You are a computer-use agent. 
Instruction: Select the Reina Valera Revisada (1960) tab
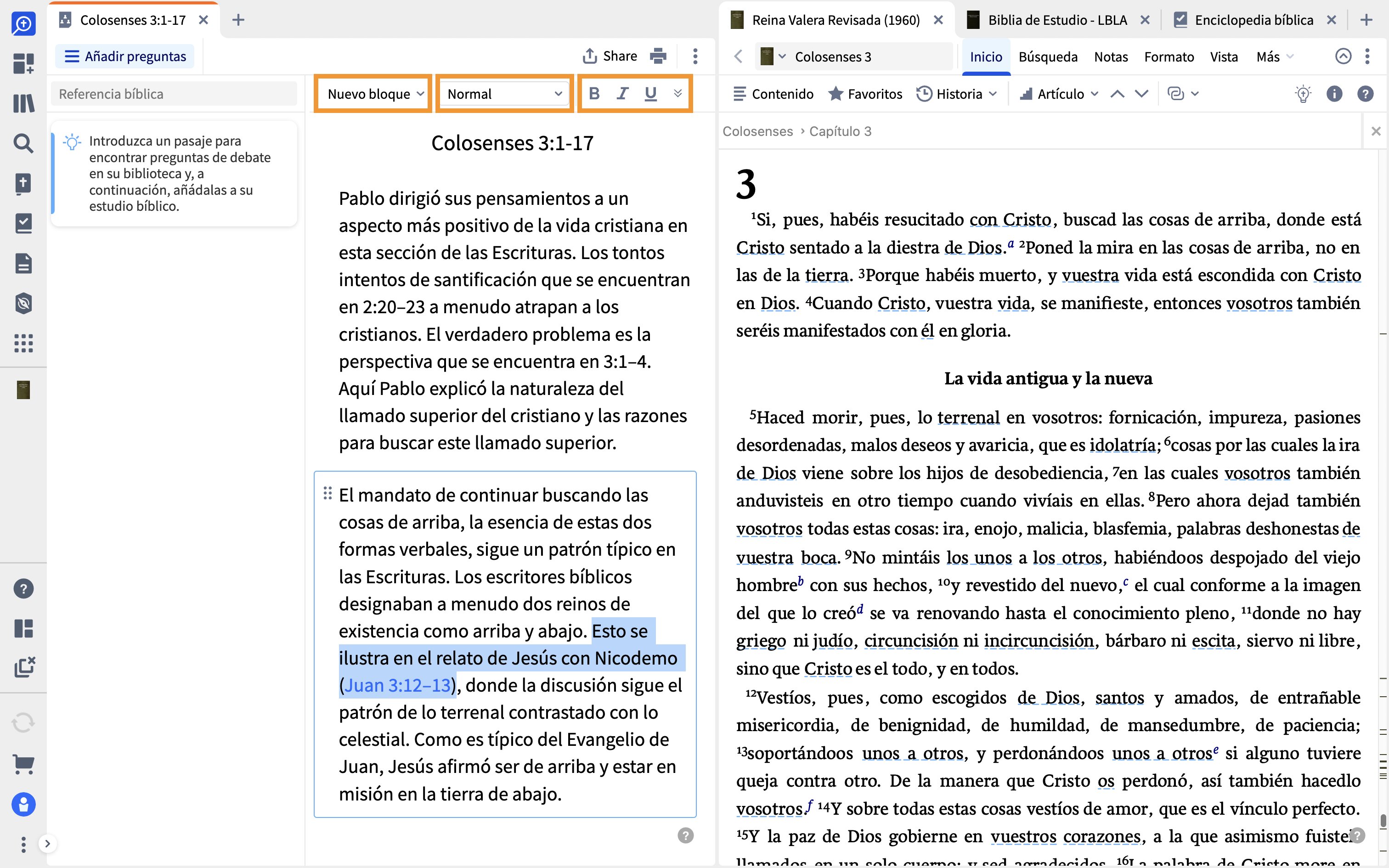click(836, 20)
